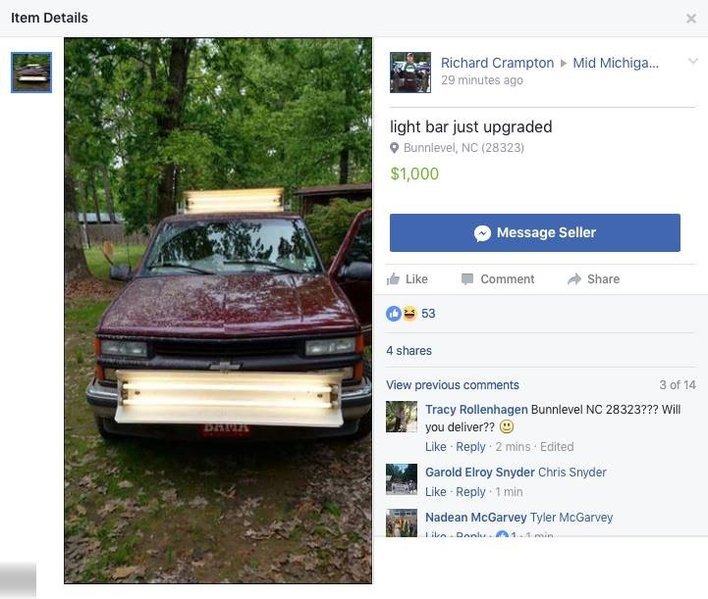View who reacted with 53 reactions
This screenshot has width=708, height=599.
410,313
